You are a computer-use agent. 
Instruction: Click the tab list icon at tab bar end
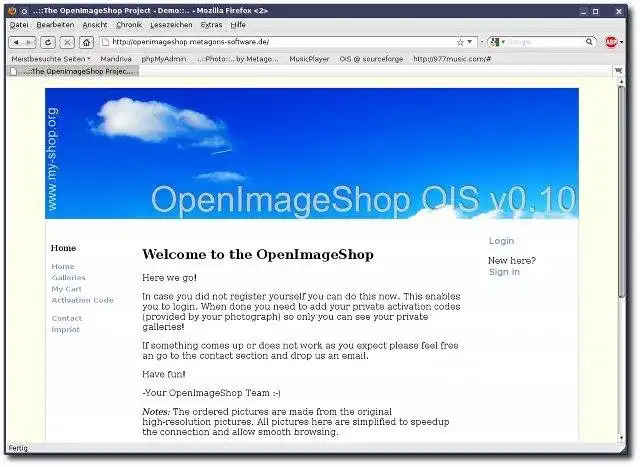click(619, 71)
